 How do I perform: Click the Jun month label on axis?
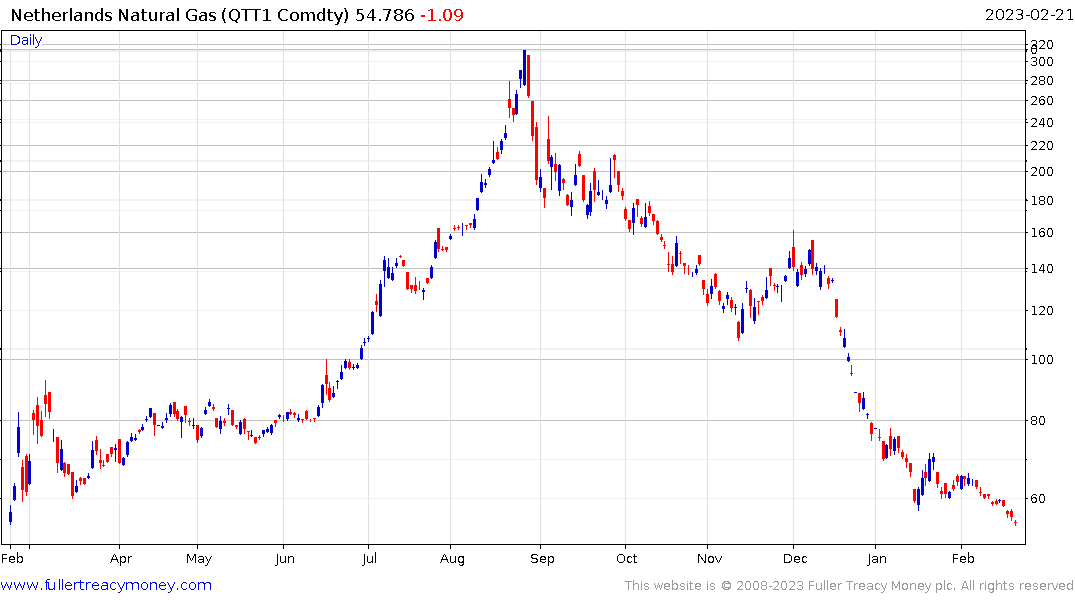285,559
